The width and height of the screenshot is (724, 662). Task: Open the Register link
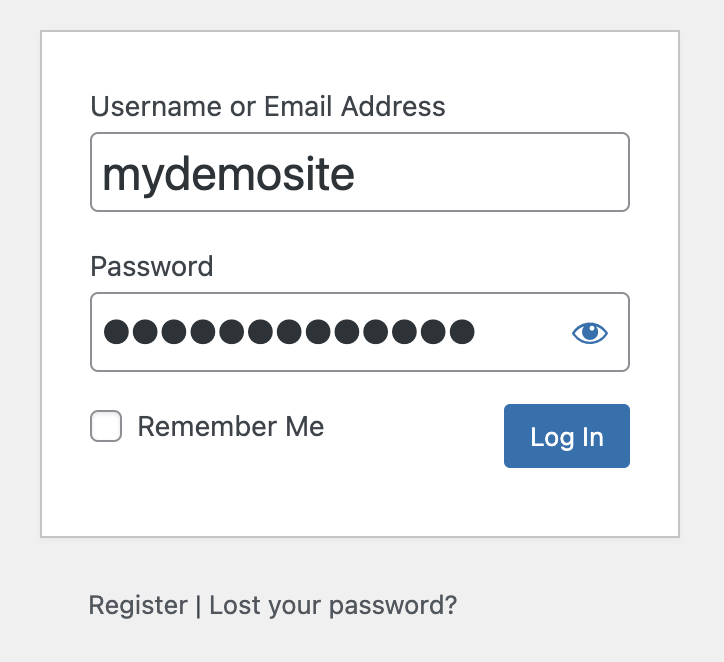pos(138,605)
